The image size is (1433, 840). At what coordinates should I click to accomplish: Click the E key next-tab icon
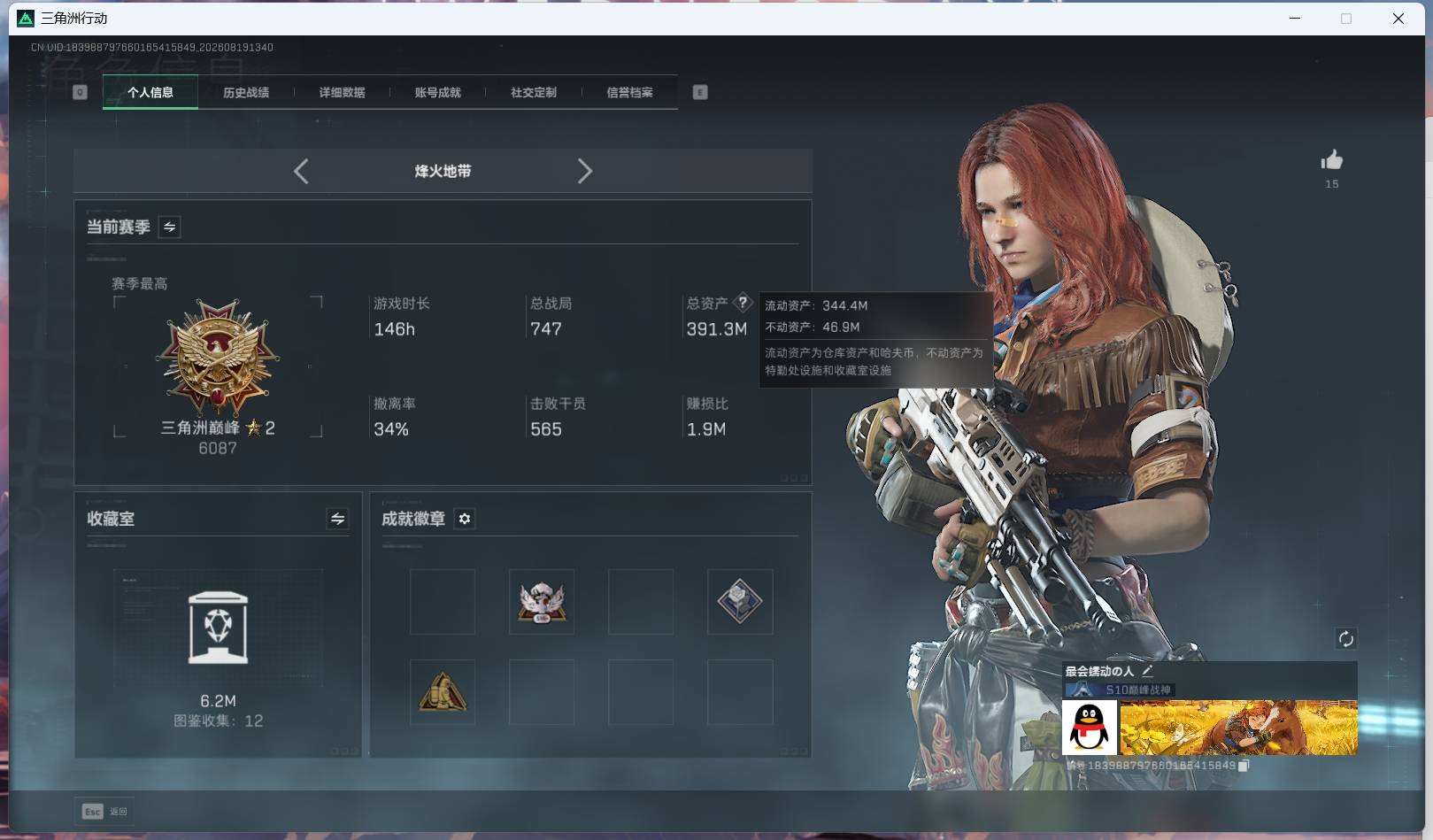(700, 92)
